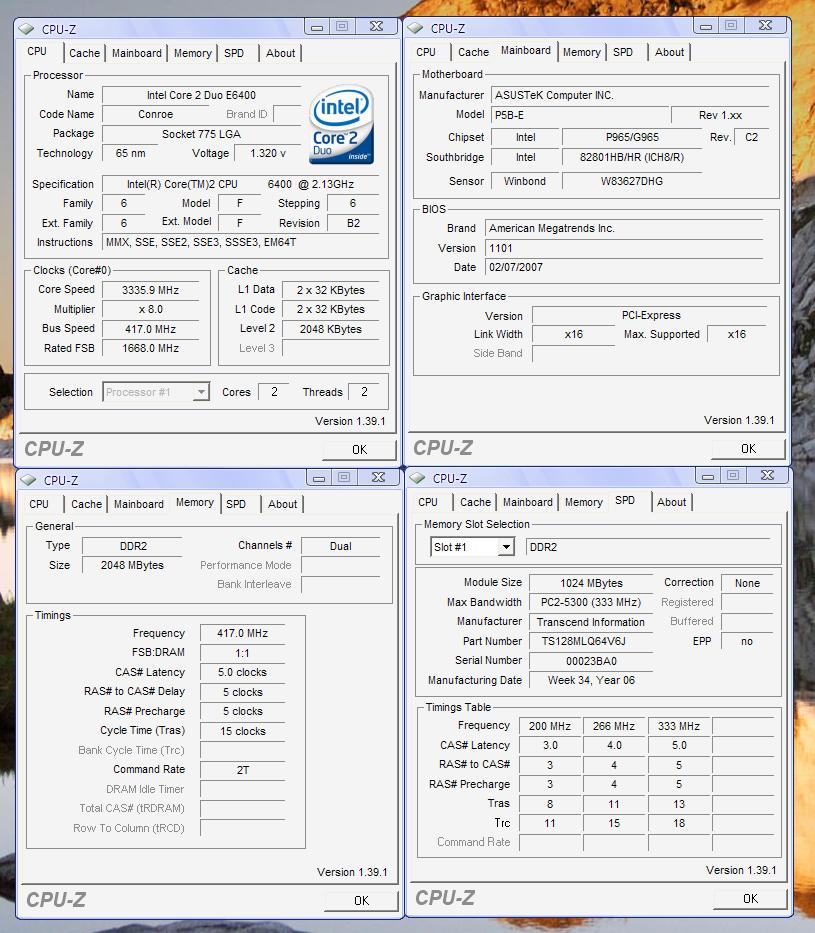Click the Rated FSB value '1668.0 MHz'
The height and width of the screenshot is (933, 815).
click(151, 348)
